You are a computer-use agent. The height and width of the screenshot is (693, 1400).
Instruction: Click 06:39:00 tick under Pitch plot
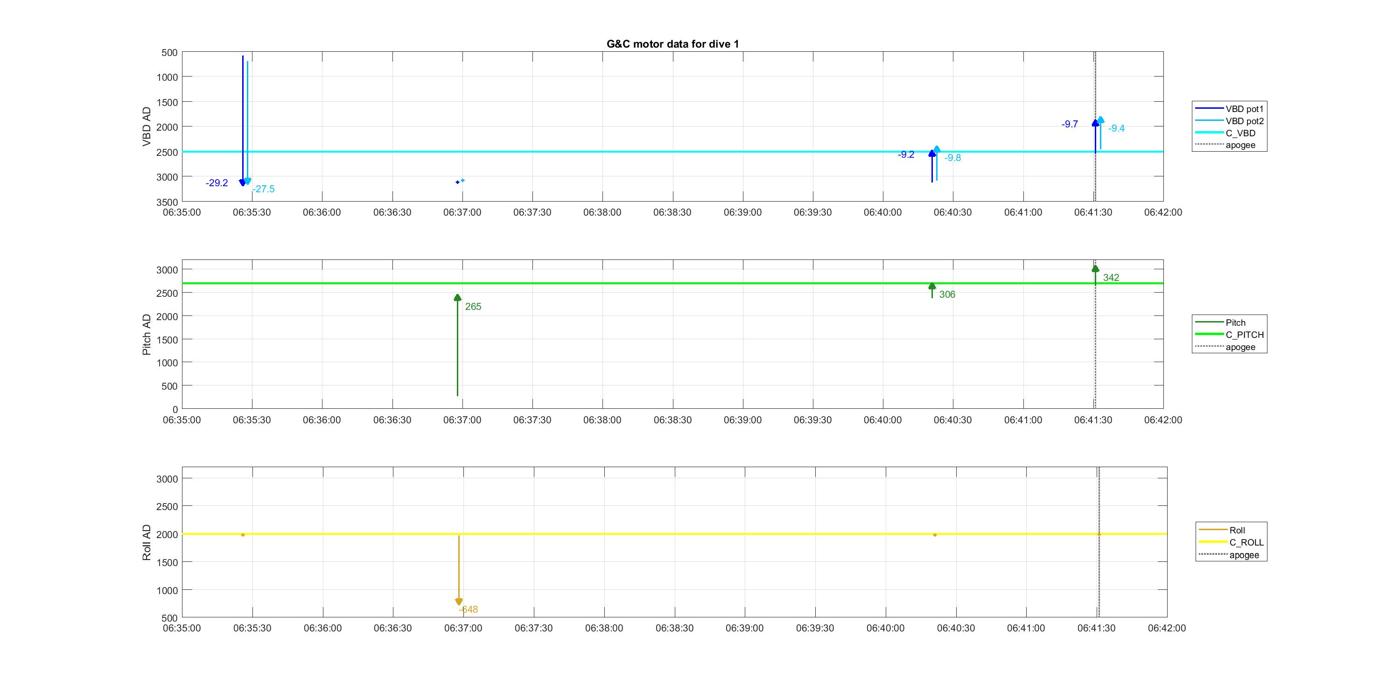coord(742,420)
